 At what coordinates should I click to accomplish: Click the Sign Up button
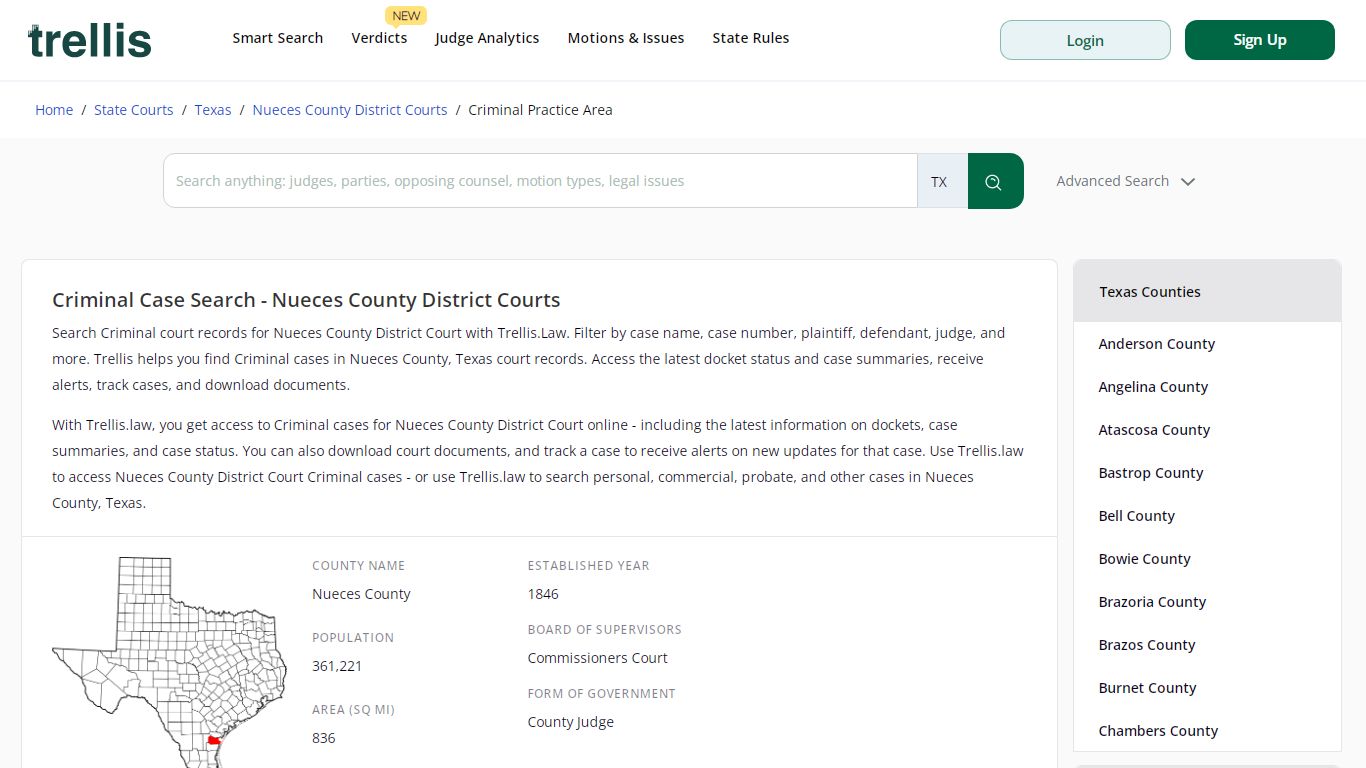pyautogui.click(x=1260, y=40)
